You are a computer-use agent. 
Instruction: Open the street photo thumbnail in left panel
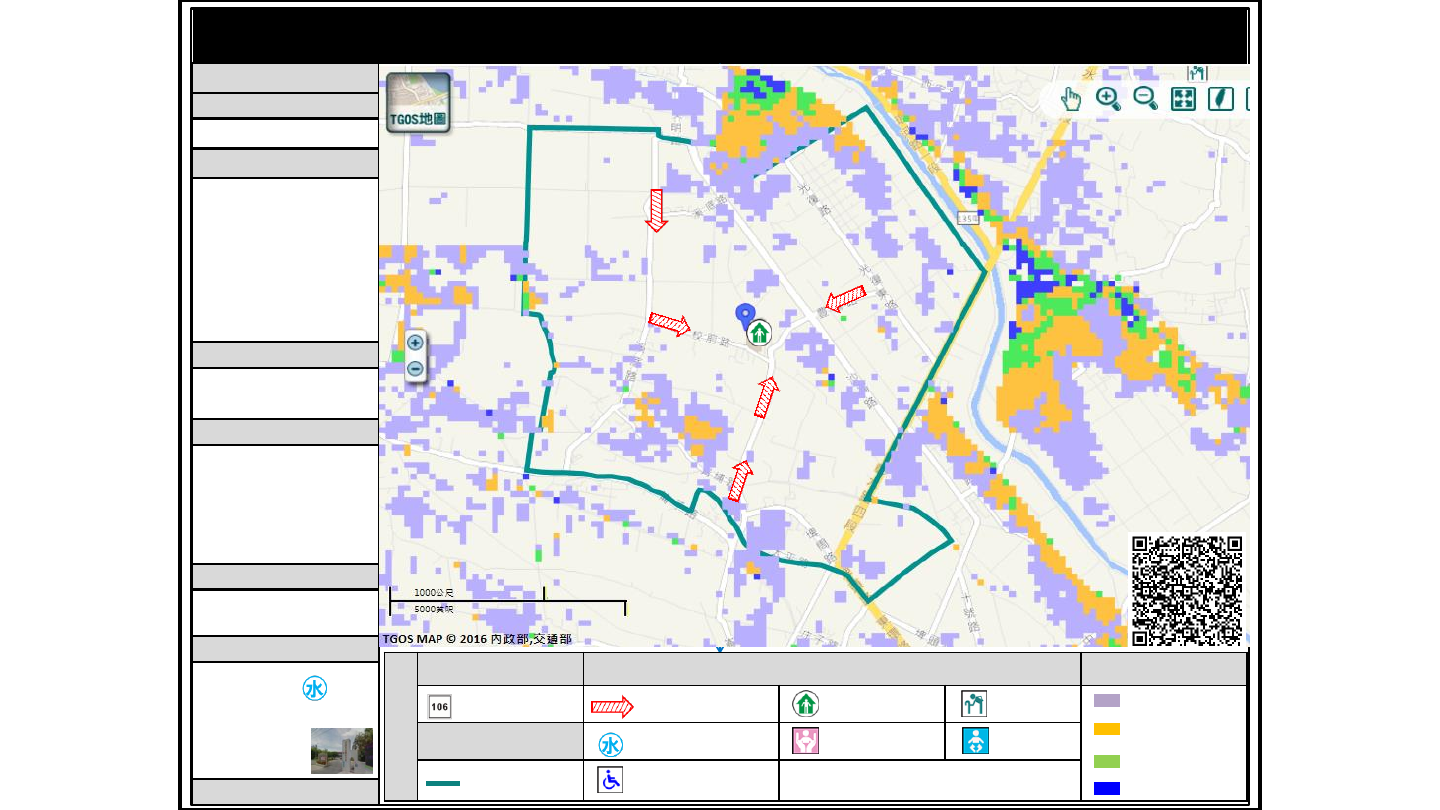point(342,751)
